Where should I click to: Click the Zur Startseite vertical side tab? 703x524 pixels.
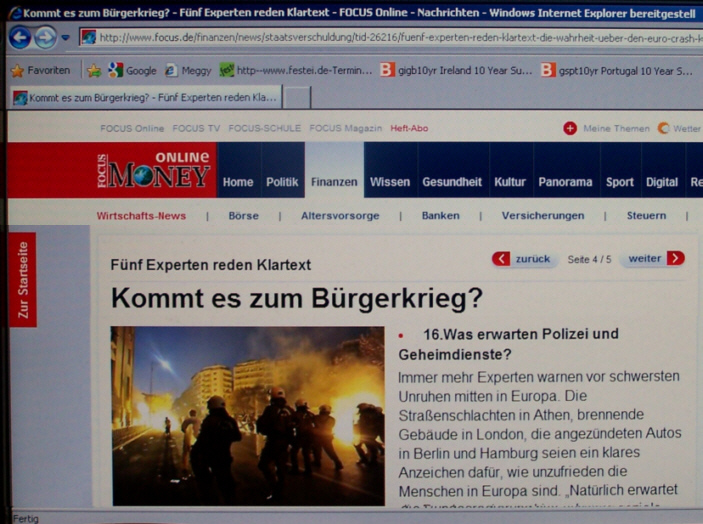22,280
